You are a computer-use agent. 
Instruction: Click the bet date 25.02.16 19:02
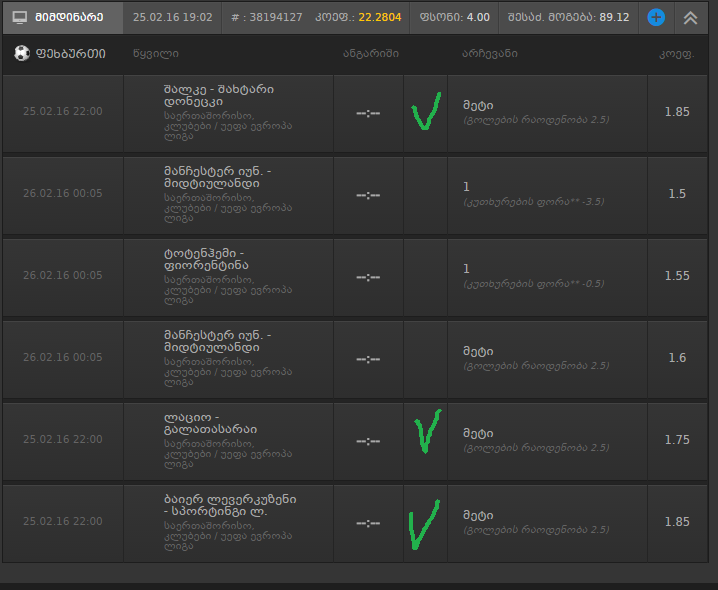point(173,17)
